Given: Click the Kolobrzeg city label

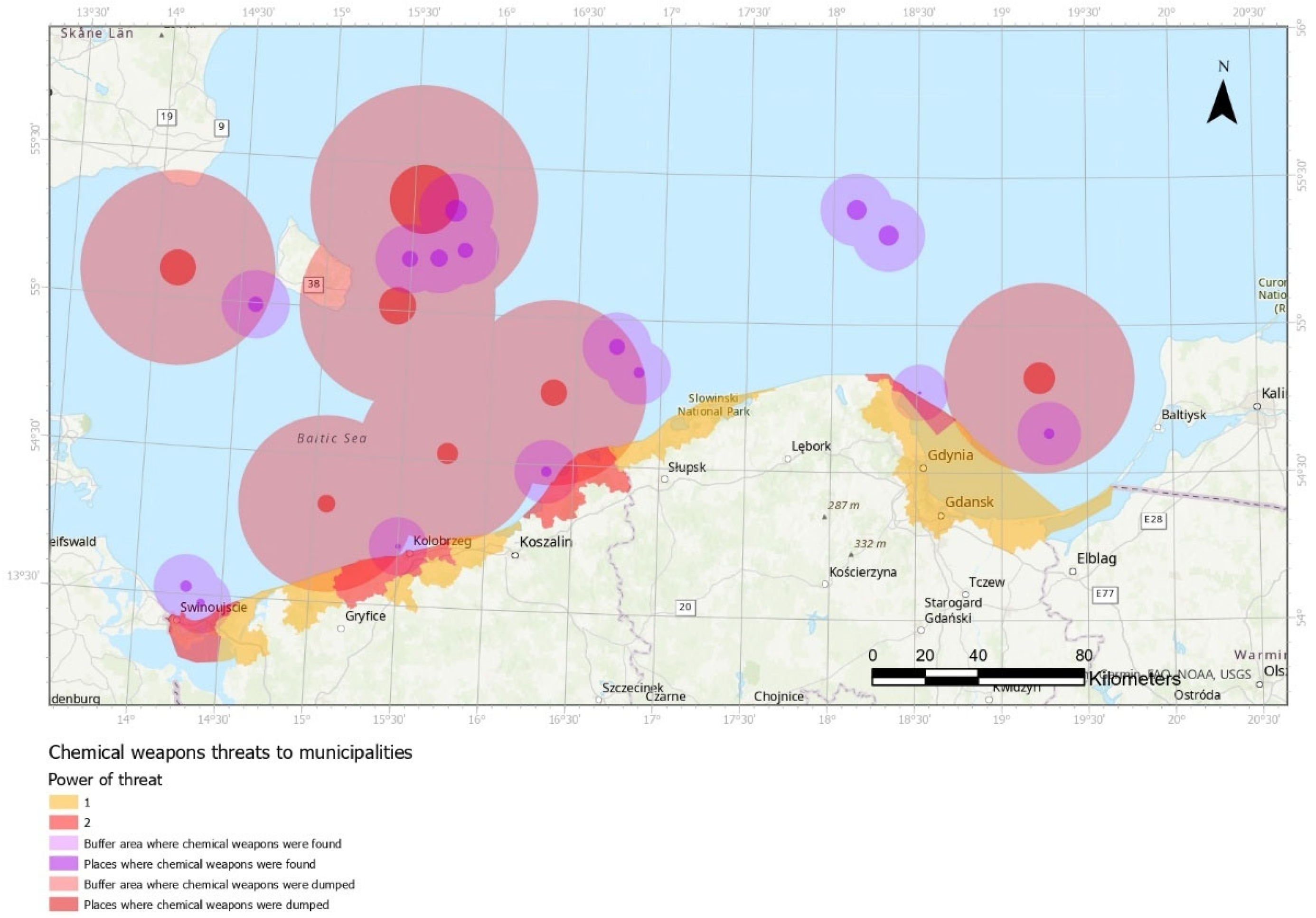Looking at the screenshot, I should pos(442,541).
